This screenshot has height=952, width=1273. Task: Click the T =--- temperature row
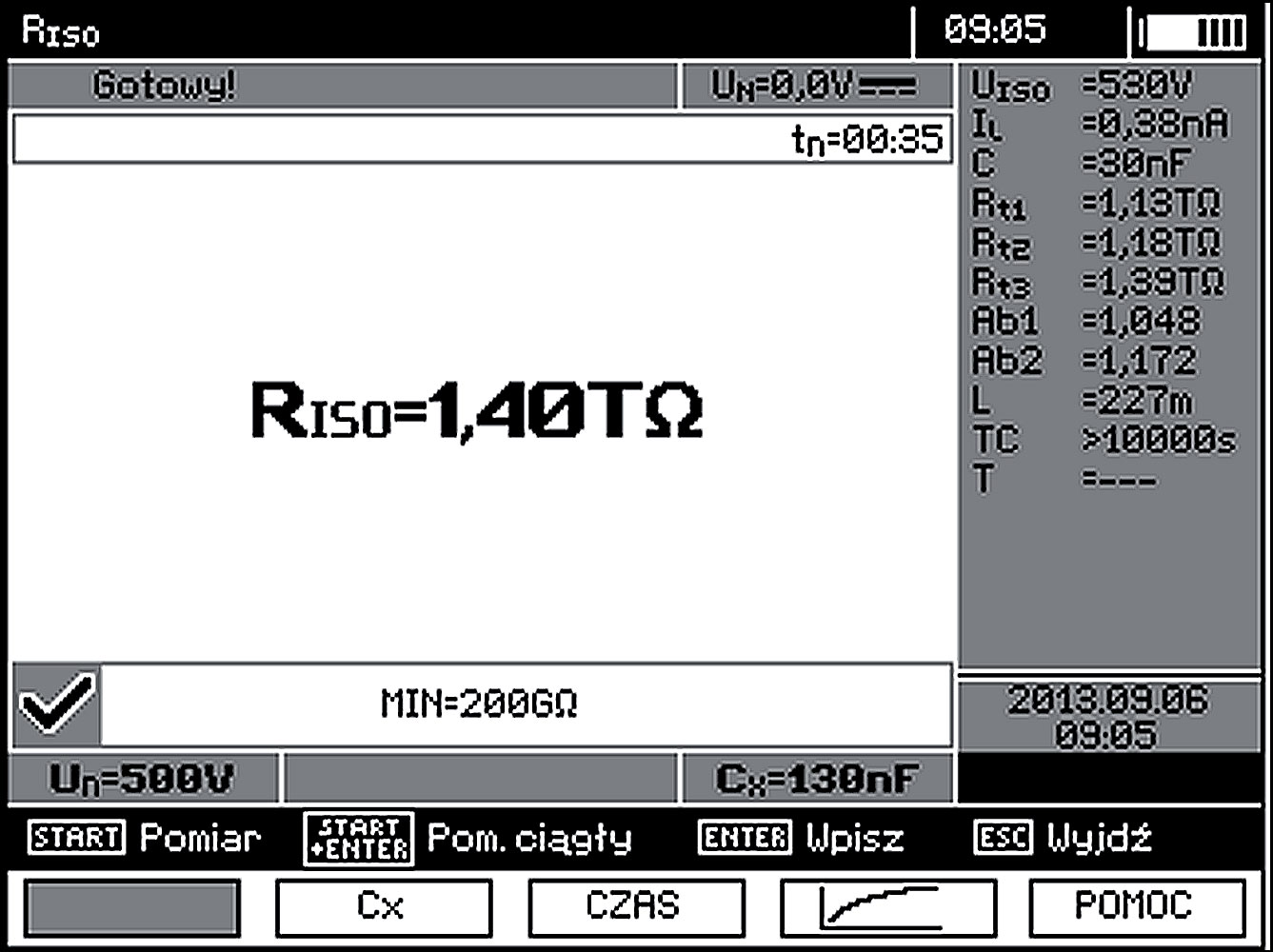1064,479
